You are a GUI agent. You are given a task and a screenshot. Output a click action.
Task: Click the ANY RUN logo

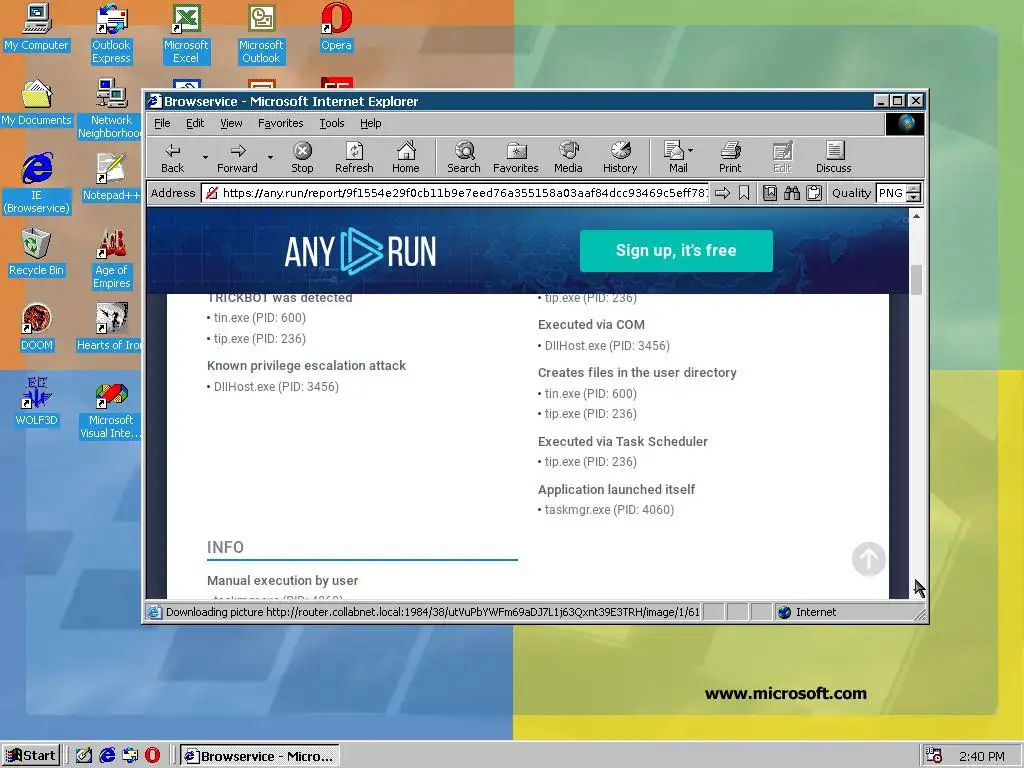pos(360,251)
